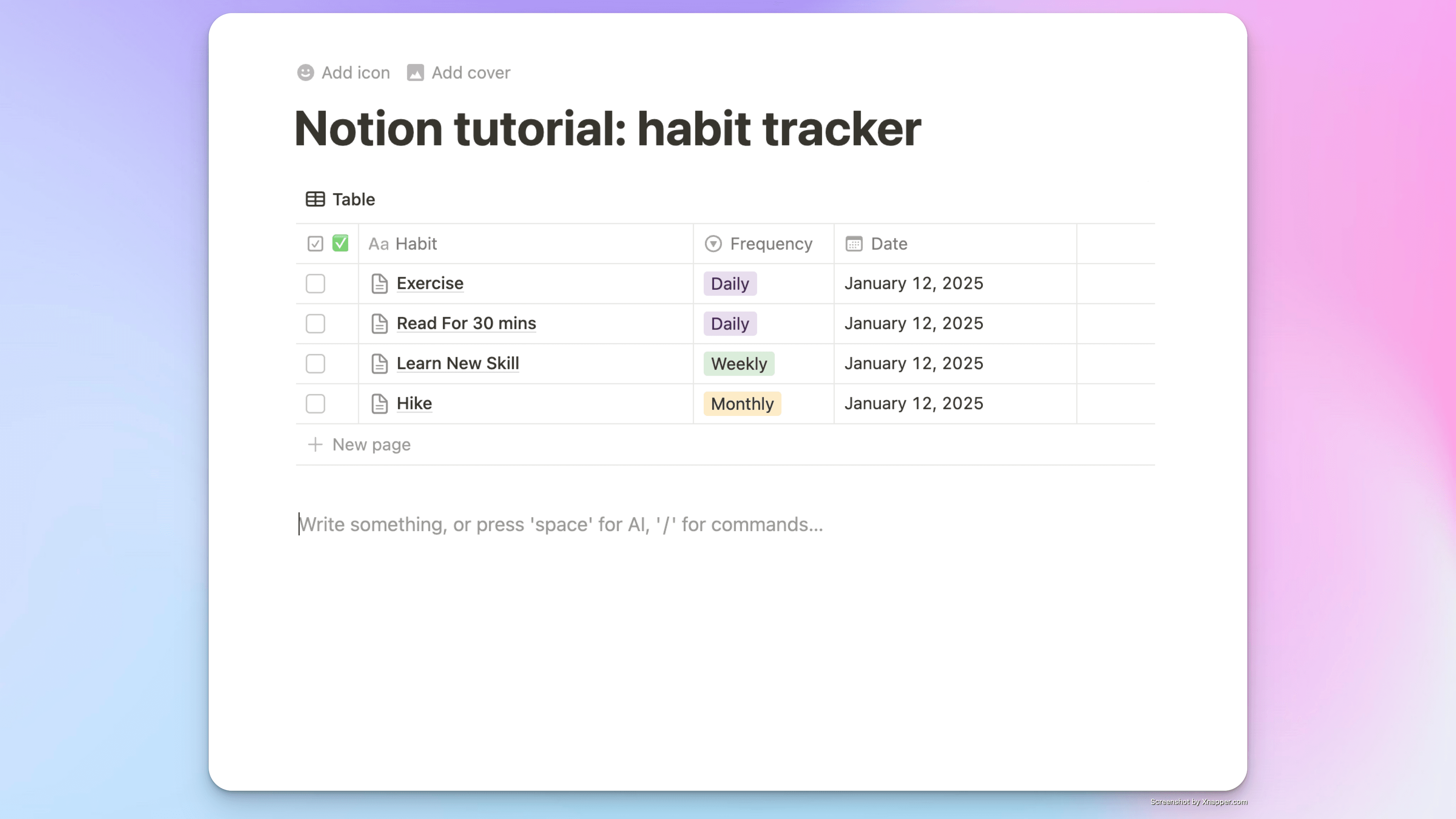
Task: Click the plus icon beside New page
Action: pyautogui.click(x=315, y=444)
